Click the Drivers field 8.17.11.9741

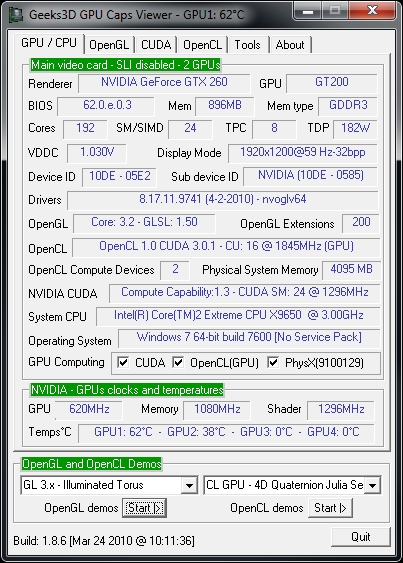point(223,200)
